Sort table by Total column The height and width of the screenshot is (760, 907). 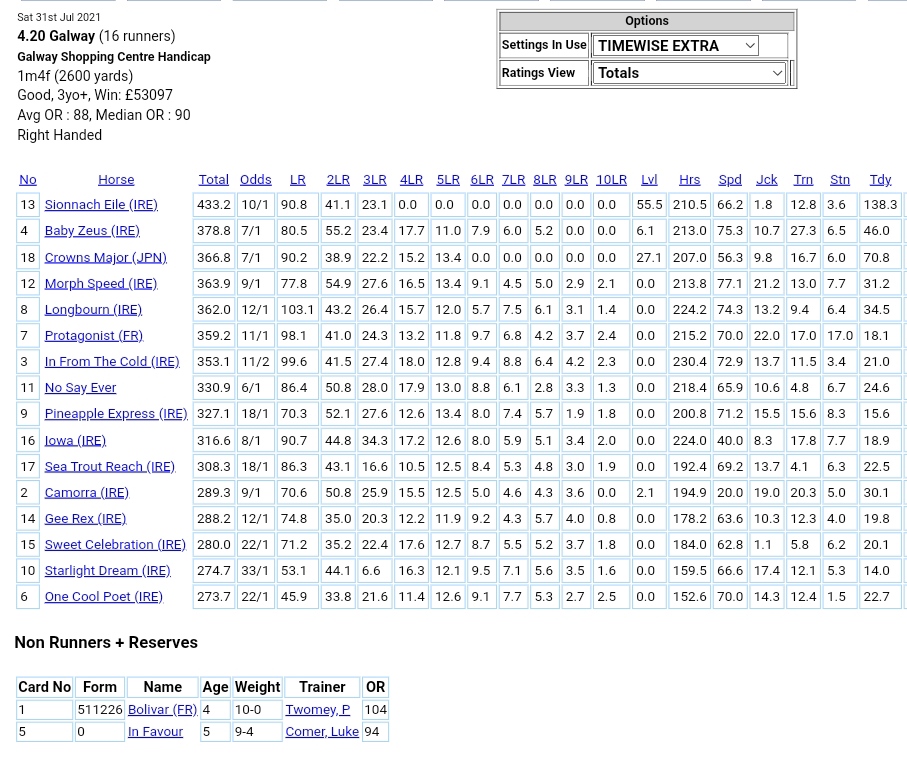[x=213, y=179]
